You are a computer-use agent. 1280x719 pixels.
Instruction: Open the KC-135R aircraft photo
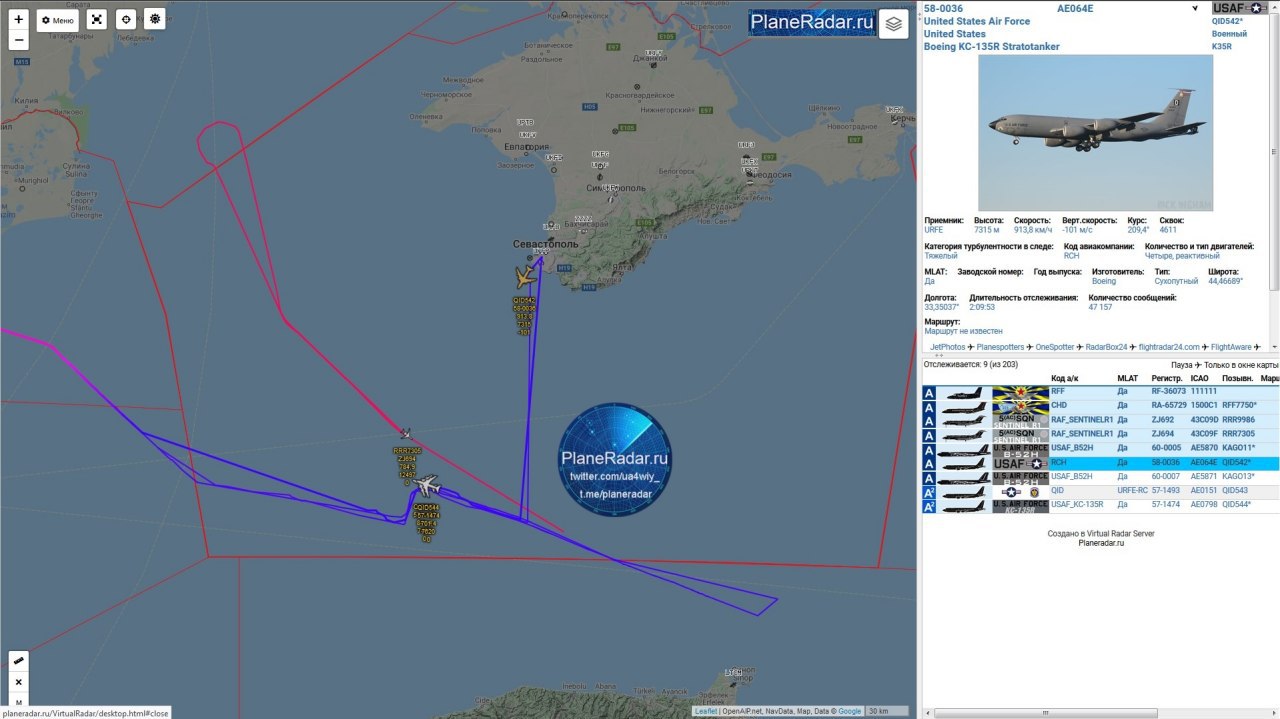(x=1095, y=133)
